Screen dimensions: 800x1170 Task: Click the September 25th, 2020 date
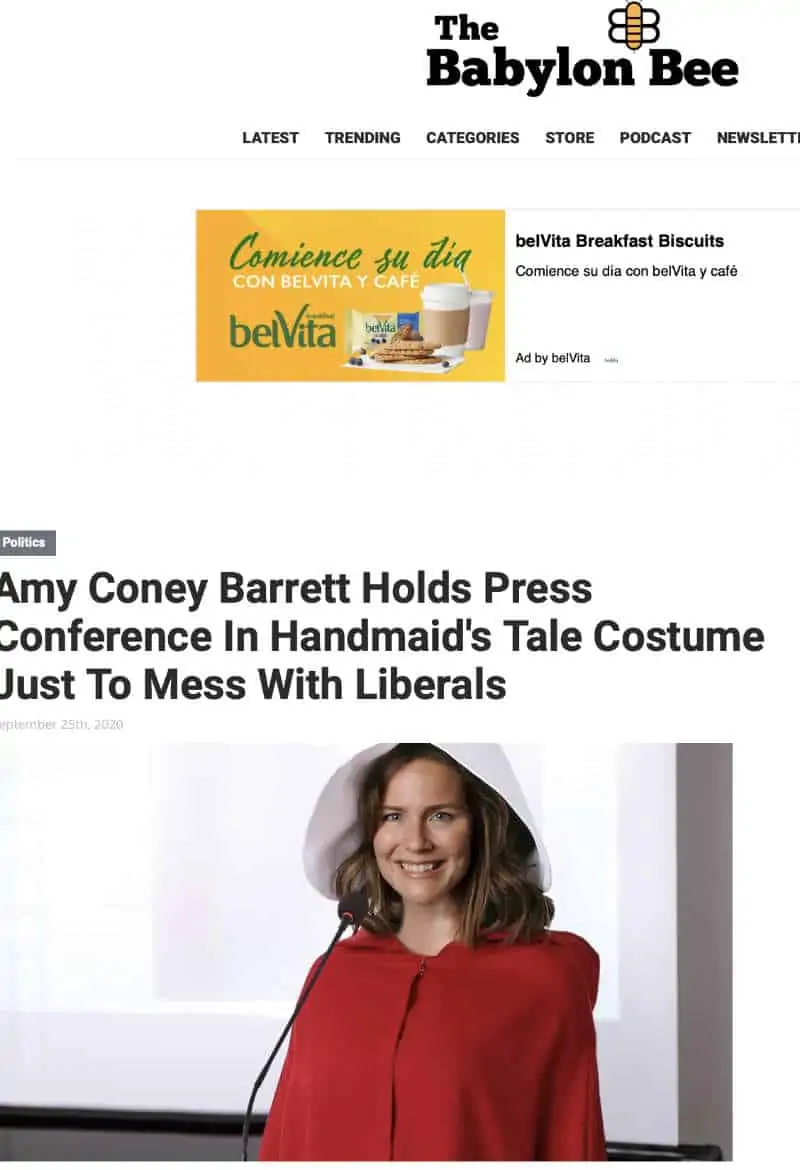(x=61, y=725)
